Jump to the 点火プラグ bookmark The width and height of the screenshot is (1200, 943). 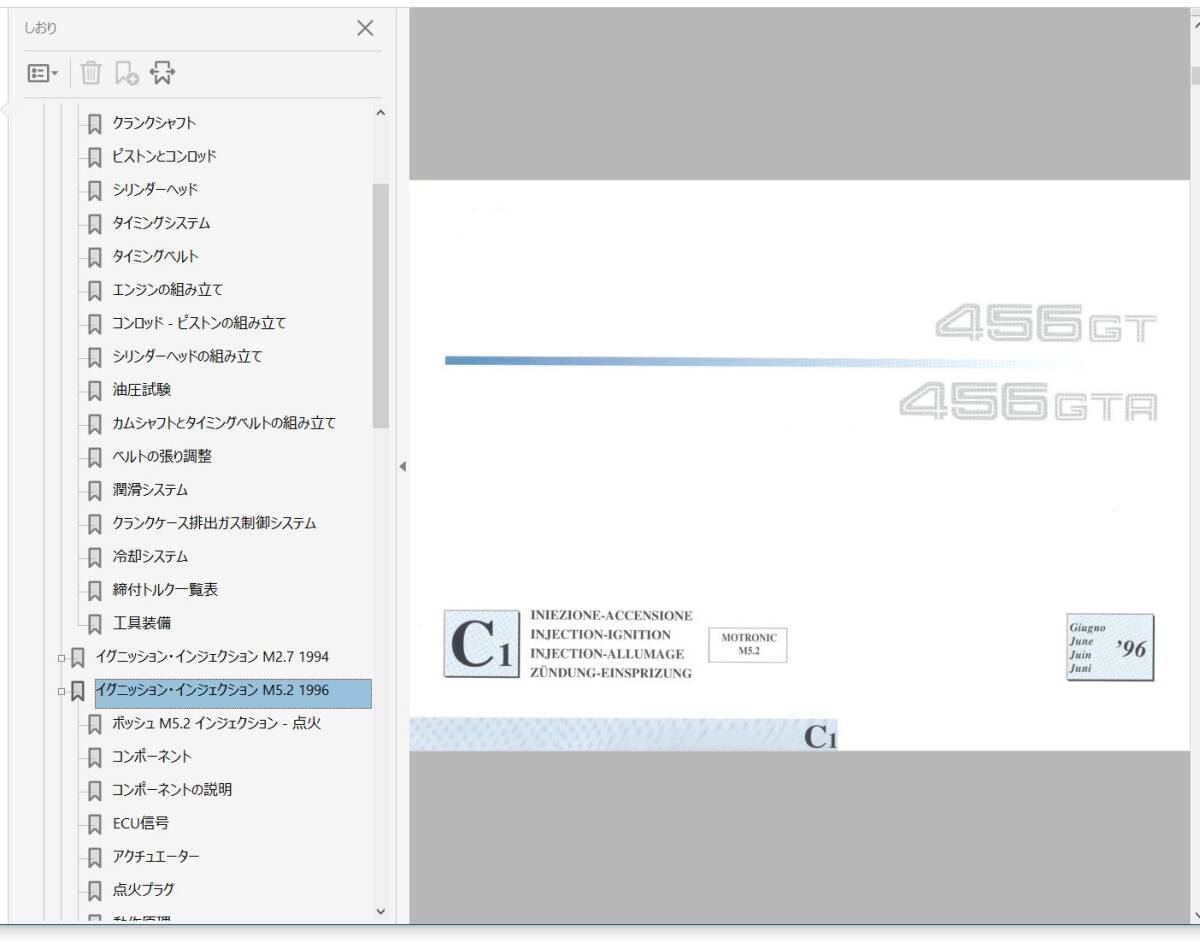[144, 889]
